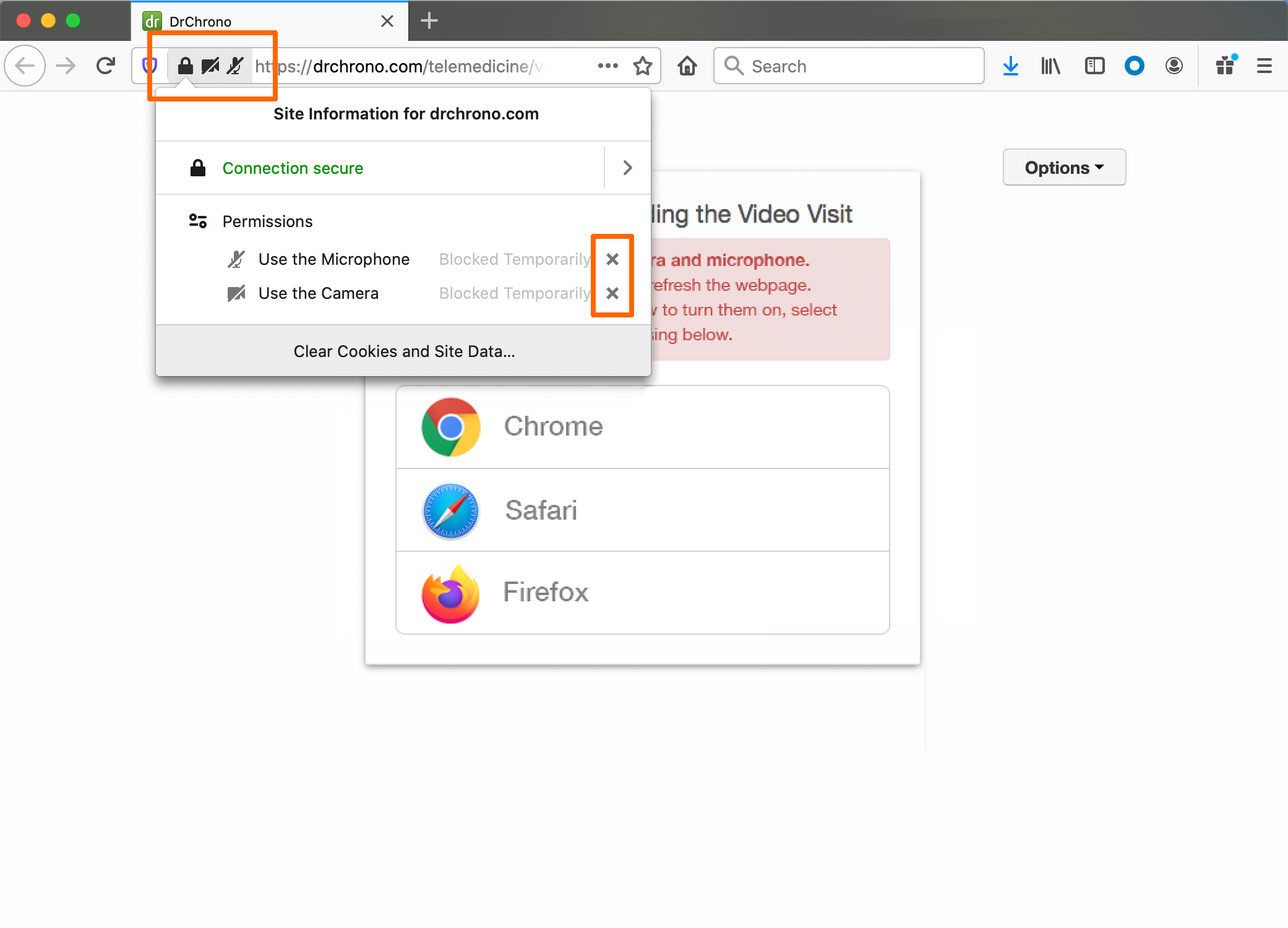
Task: Click the Firefox logo icon
Action: click(451, 594)
